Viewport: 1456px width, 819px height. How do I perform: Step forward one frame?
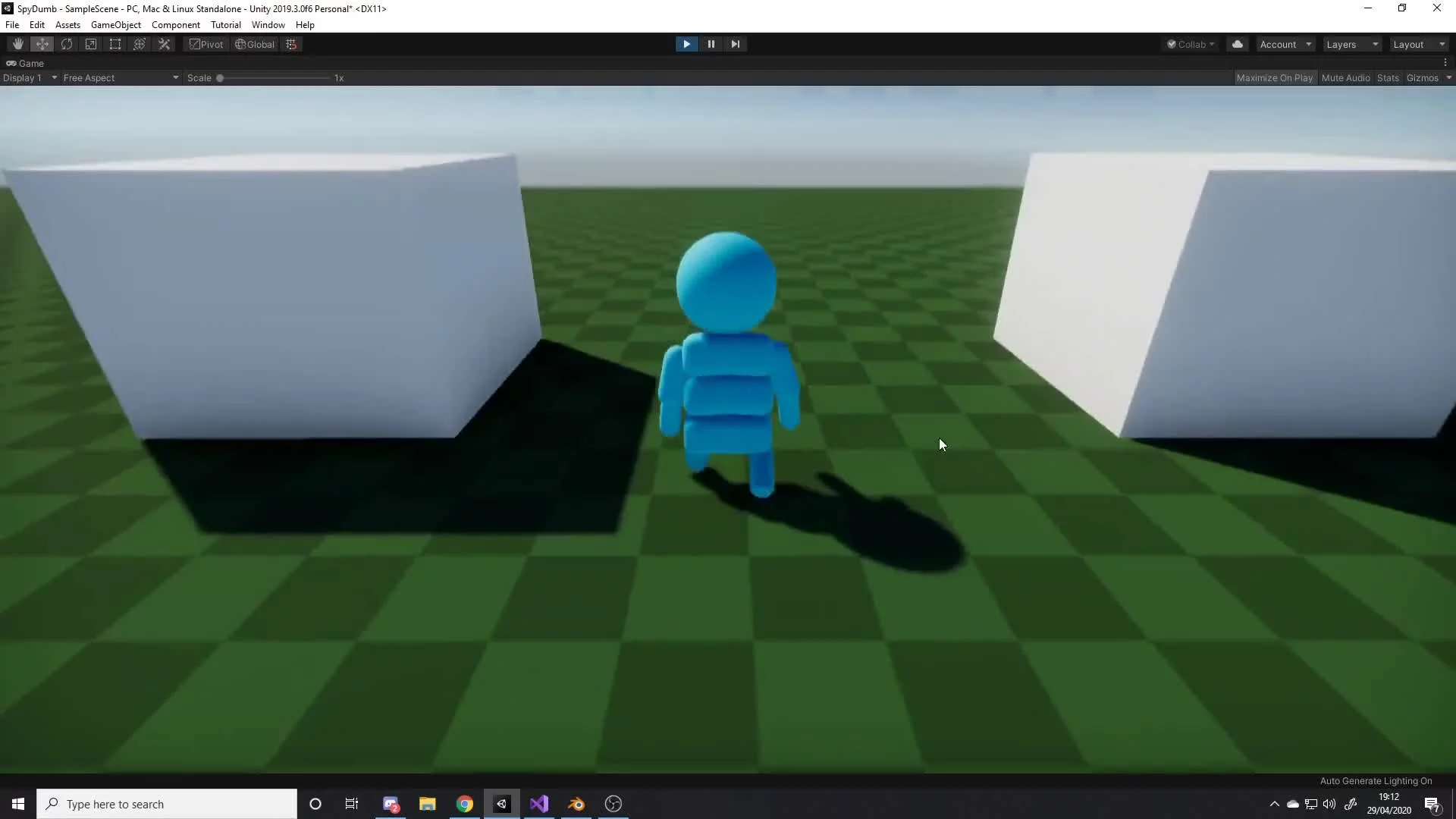pyautogui.click(x=735, y=44)
